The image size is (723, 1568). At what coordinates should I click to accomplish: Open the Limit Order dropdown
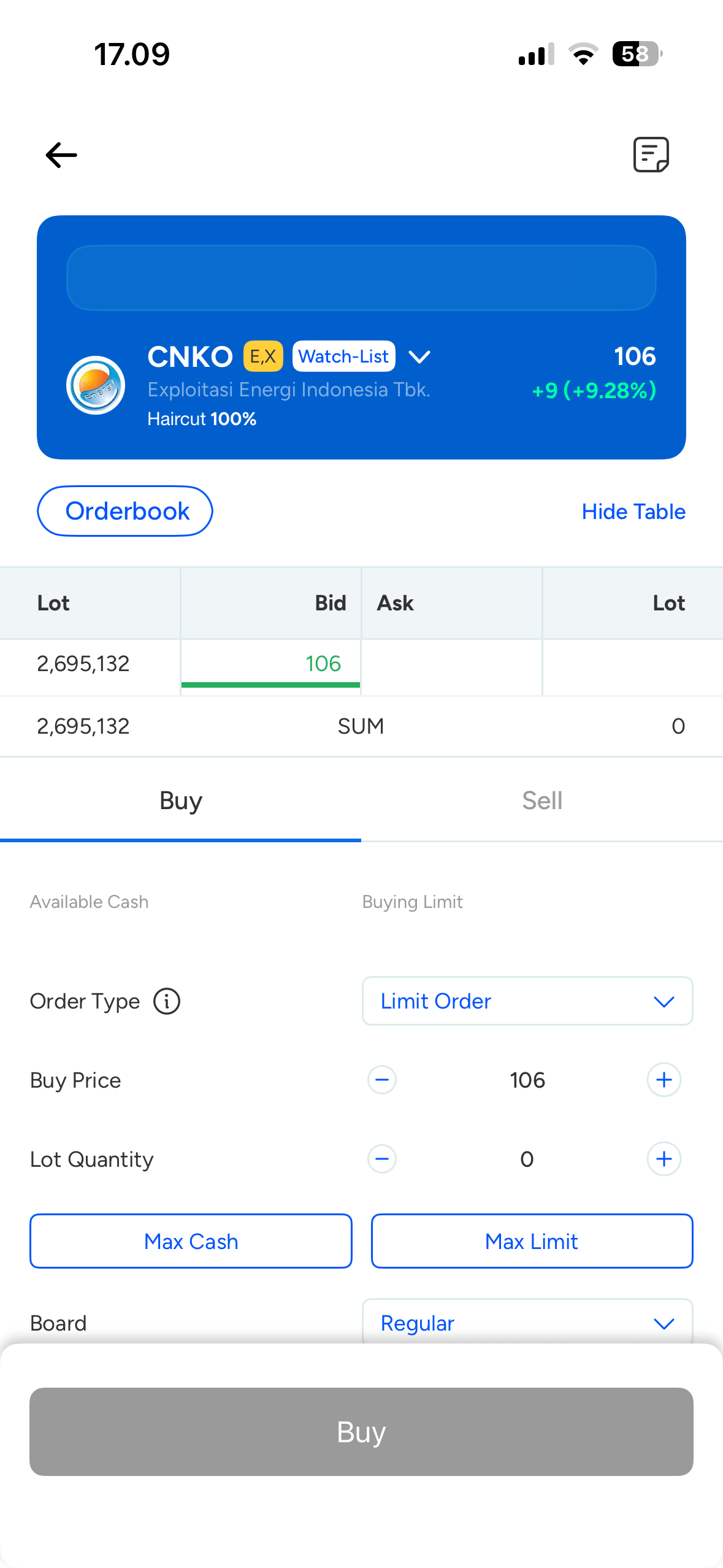tap(527, 1001)
